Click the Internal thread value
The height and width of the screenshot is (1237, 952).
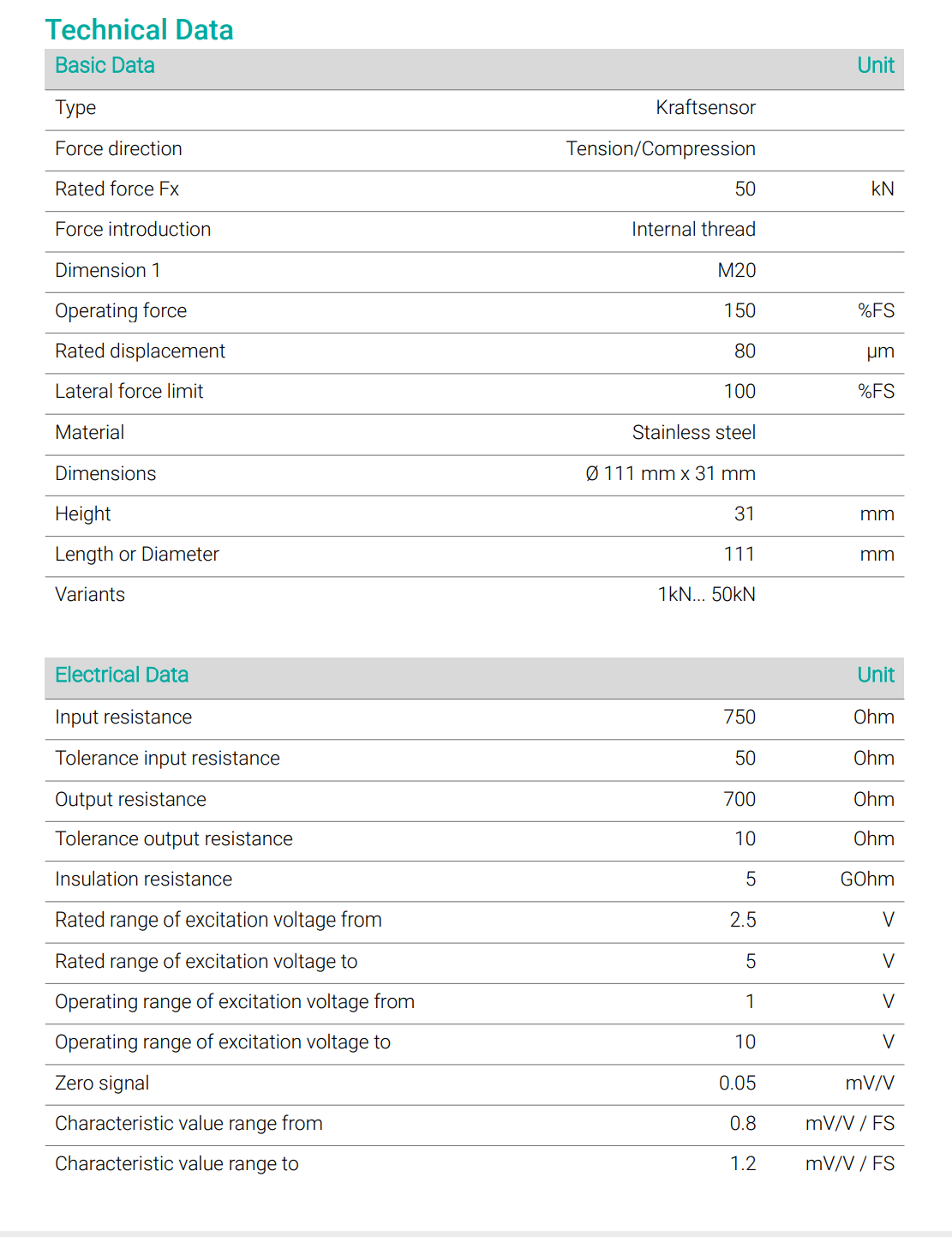(693, 230)
